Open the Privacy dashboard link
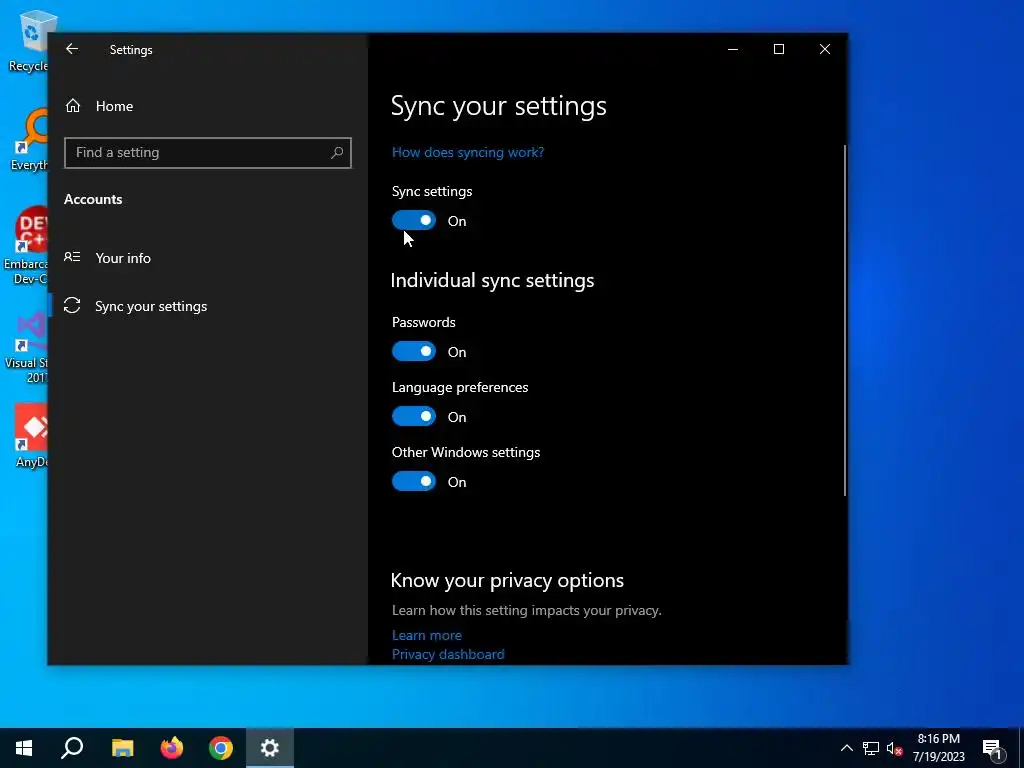This screenshot has width=1024, height=768. [x=448, y=654]
